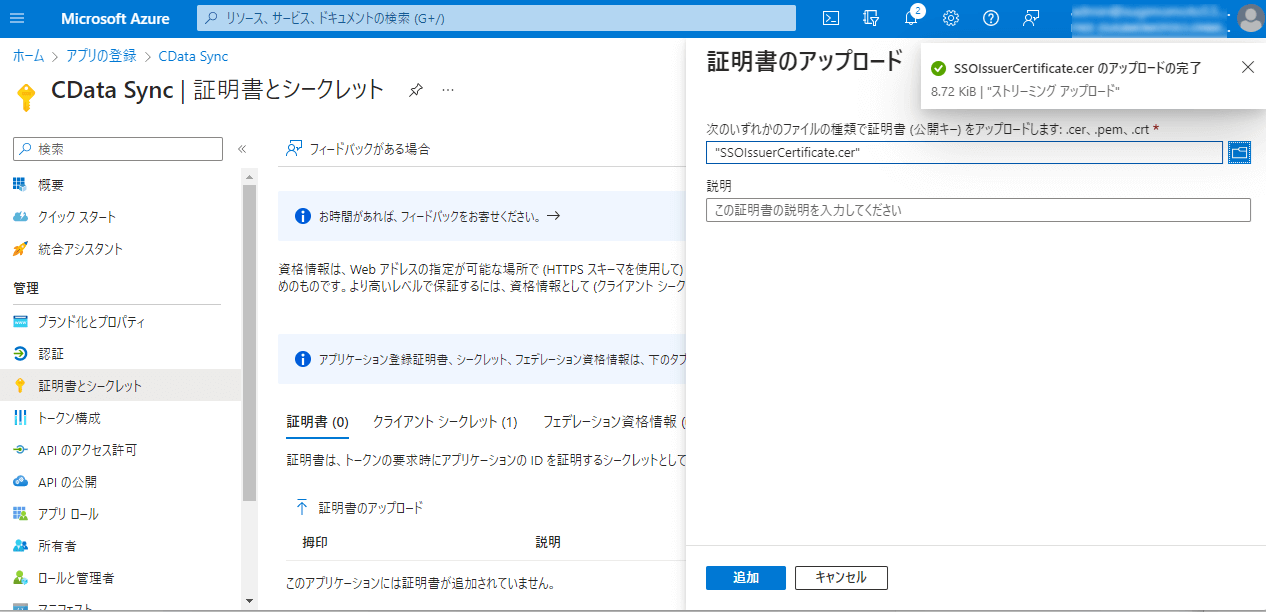The width and height of the screenshot is (1266, 612).
Task: Go to ホーム breadcrumb
Action: [x=28, y=56]
